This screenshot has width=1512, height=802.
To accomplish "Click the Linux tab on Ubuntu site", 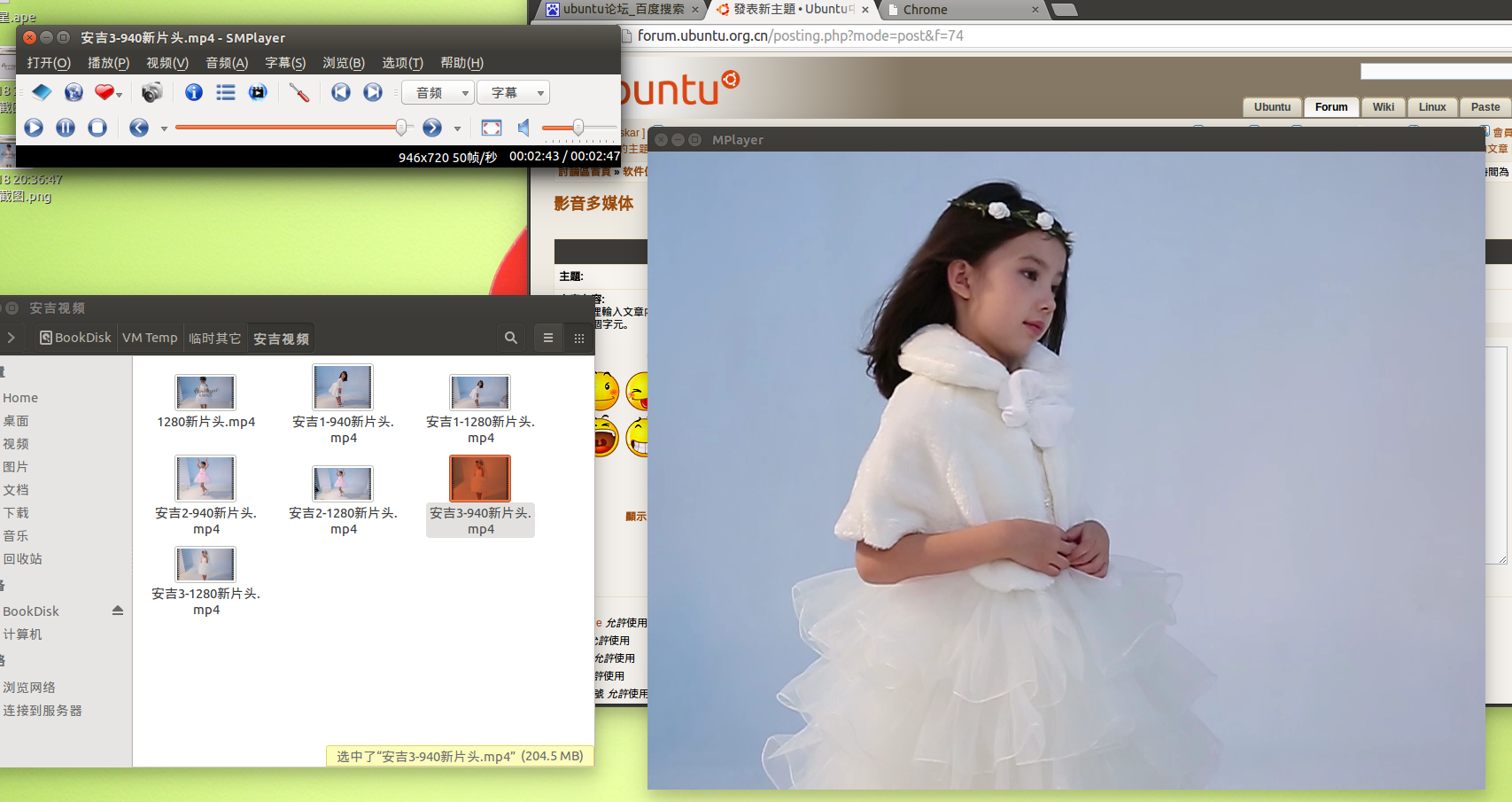I will pos(1432,107).
